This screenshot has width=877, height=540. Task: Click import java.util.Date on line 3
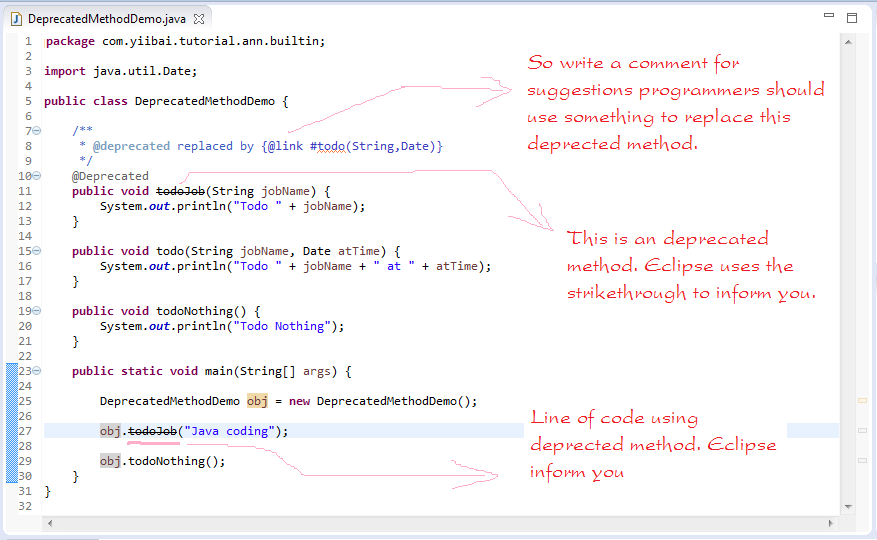pyautogui.click(x=121, y=71)
